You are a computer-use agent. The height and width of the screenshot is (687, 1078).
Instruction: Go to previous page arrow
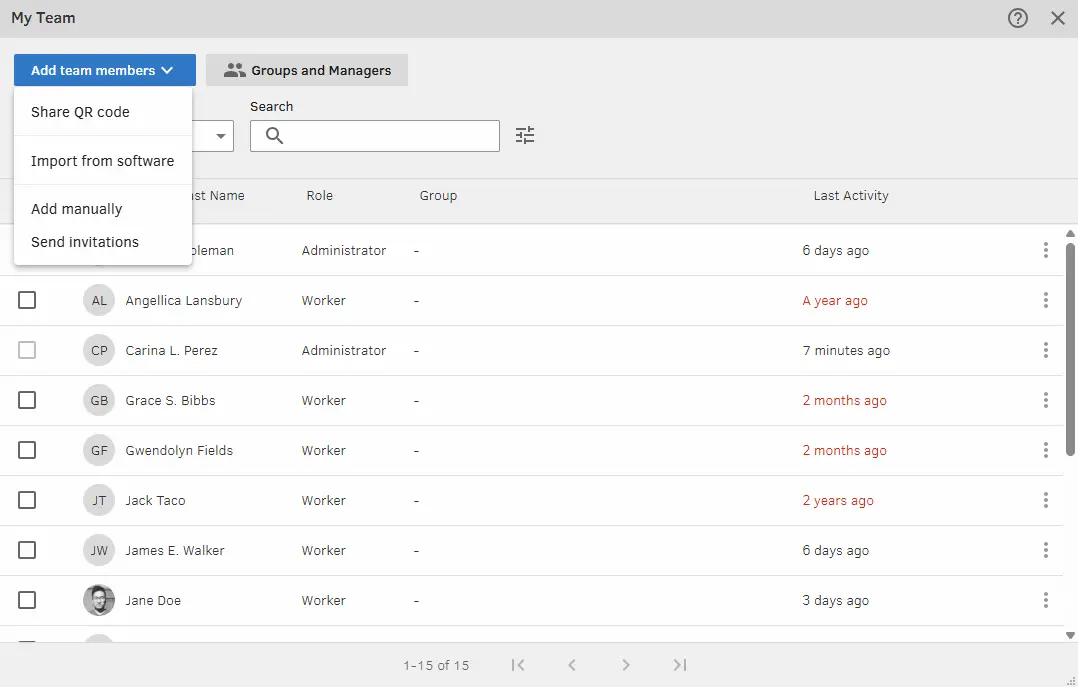click(572, 665)
